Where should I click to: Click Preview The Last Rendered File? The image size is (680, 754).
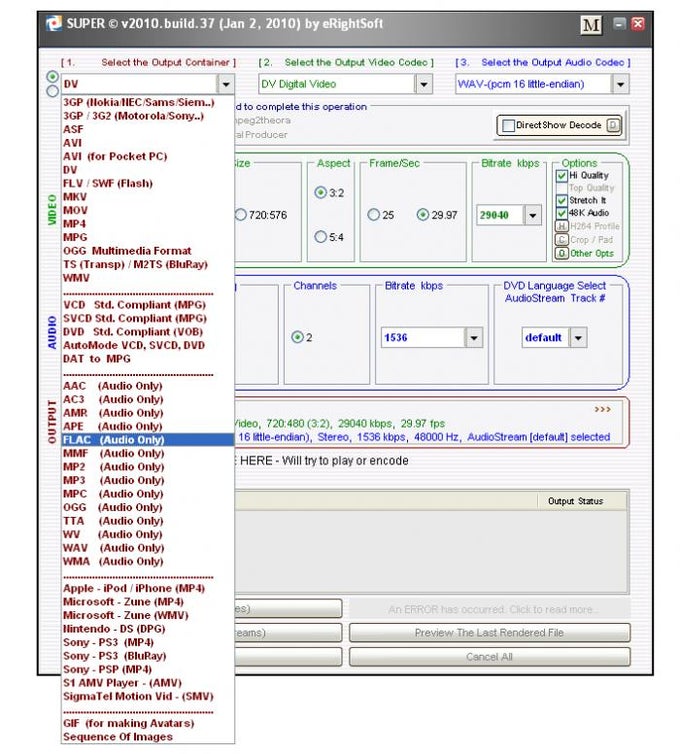pyautogui.click(x=489, y=632)
